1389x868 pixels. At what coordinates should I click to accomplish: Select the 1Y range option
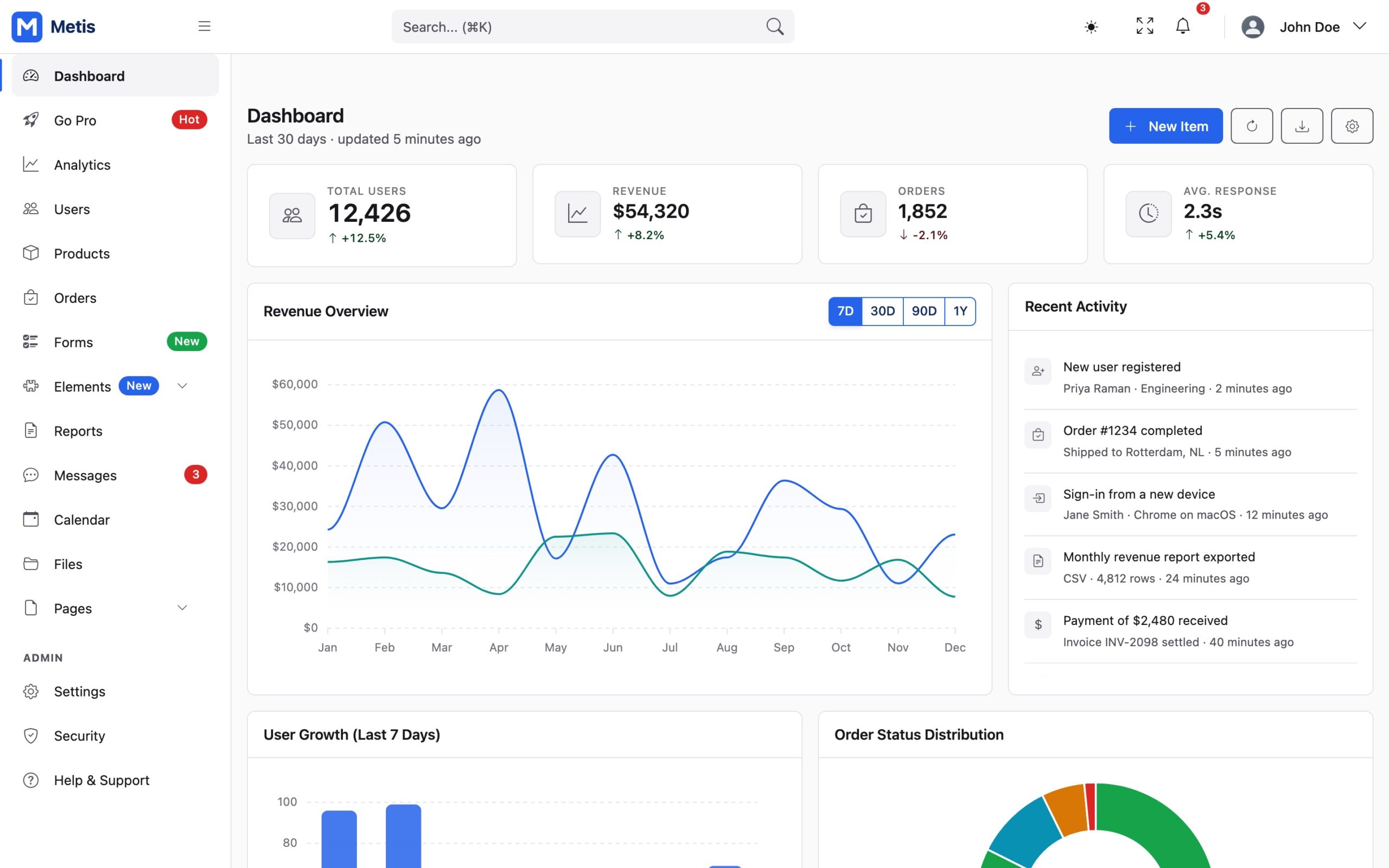960,311
